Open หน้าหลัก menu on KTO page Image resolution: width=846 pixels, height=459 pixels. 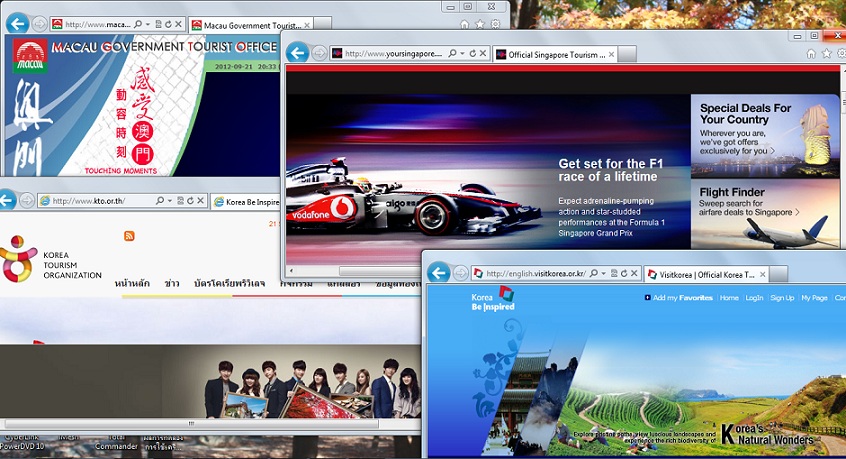coord(132,283)
